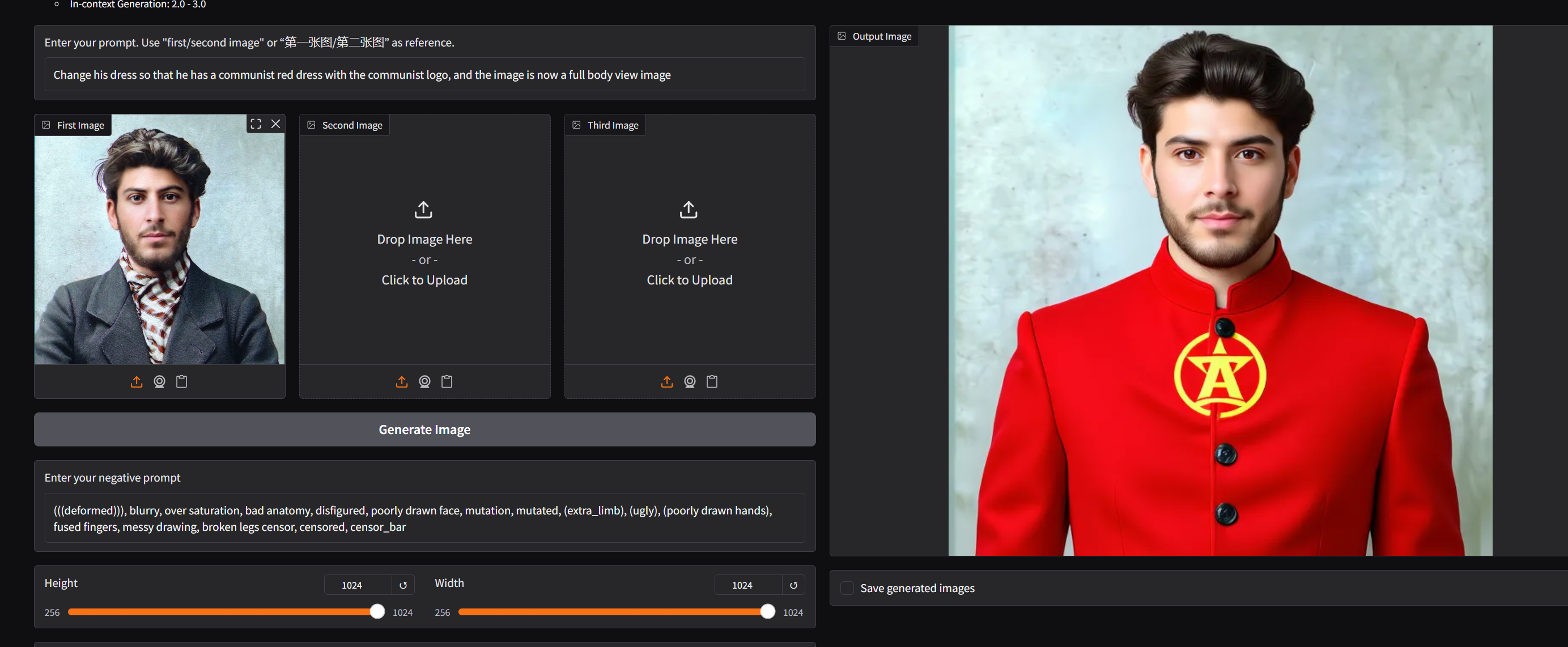Click the negative prompt text field
The image size is (1568, 647).
pos(425,518)
